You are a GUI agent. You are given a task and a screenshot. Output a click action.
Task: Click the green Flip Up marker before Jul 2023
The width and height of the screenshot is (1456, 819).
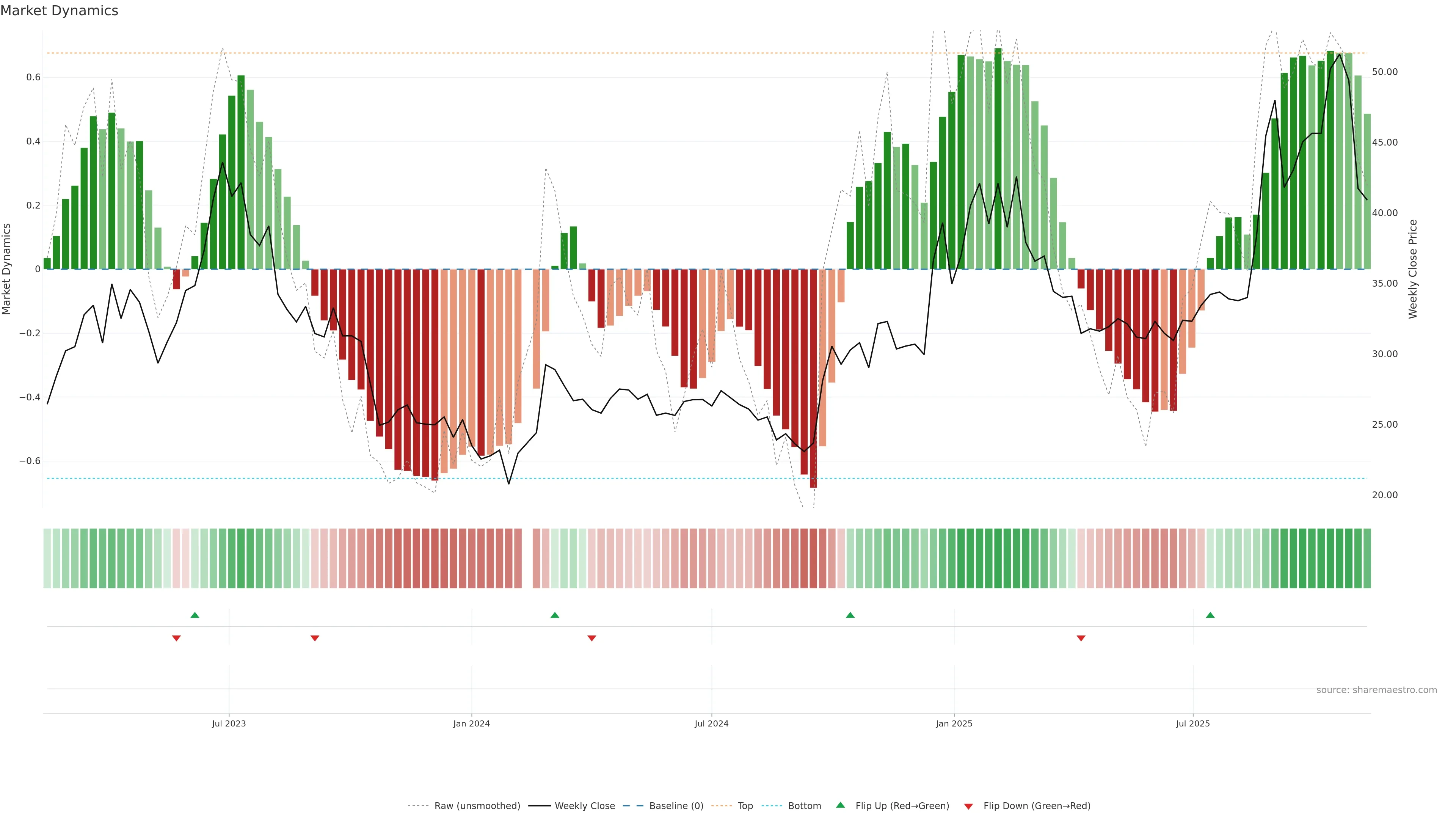tap(195, 615)
